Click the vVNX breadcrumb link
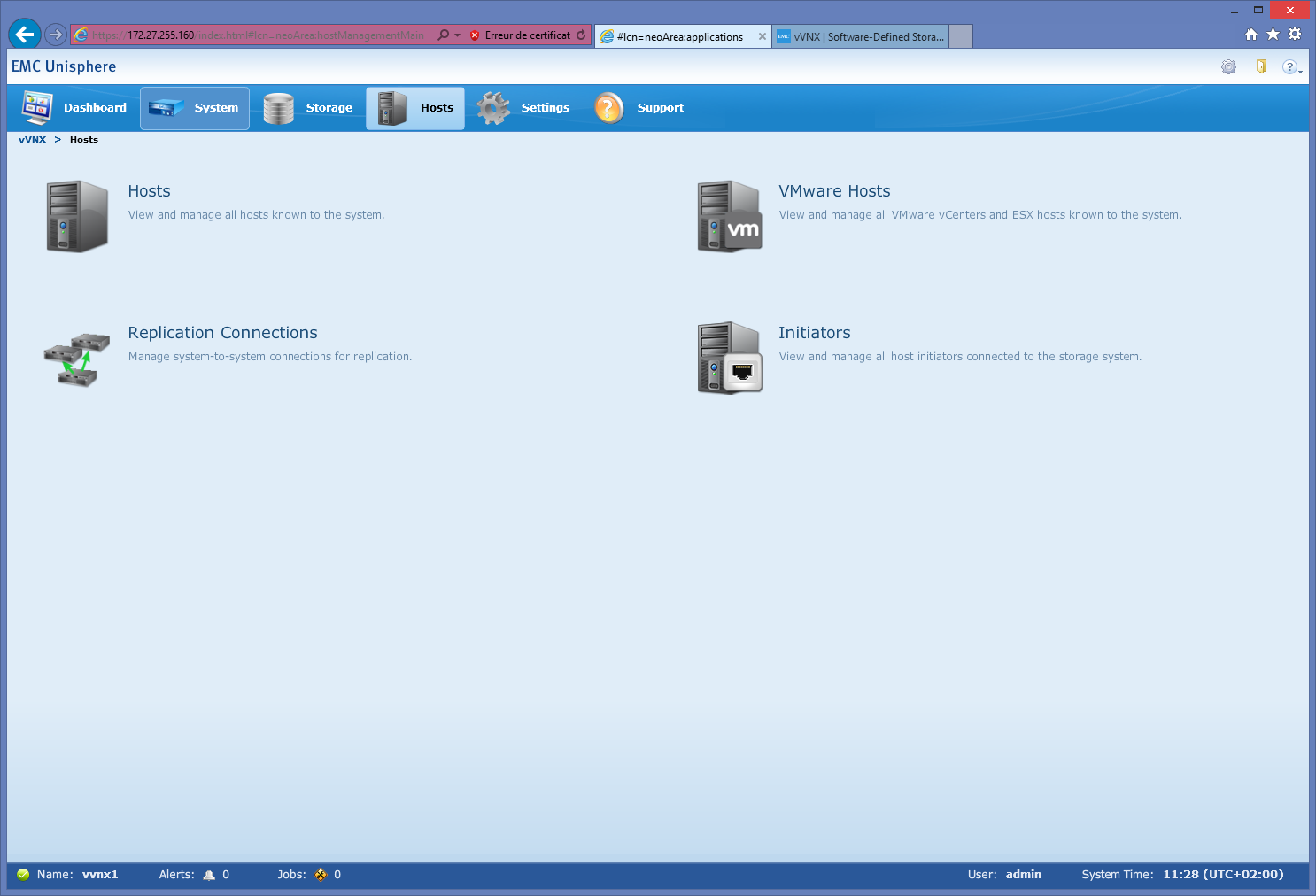This screenshot has height=896, width=1316. pos(32,140)
